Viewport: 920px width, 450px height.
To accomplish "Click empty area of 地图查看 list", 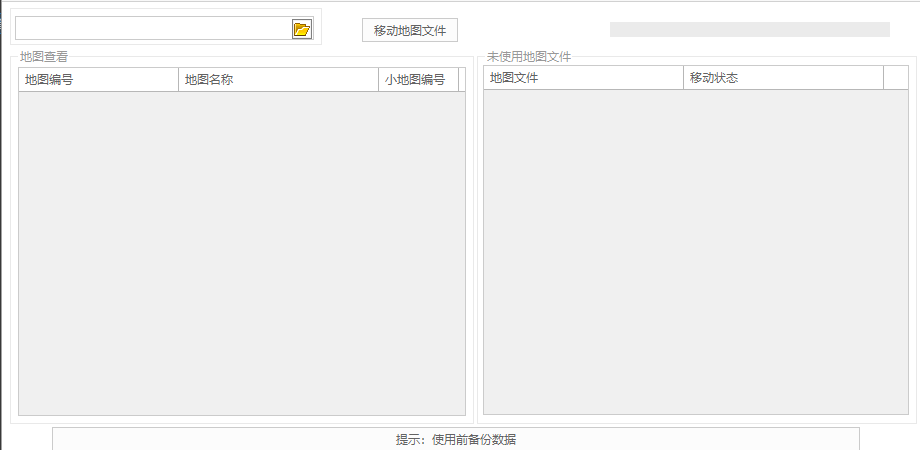I will tap(241, 252).
